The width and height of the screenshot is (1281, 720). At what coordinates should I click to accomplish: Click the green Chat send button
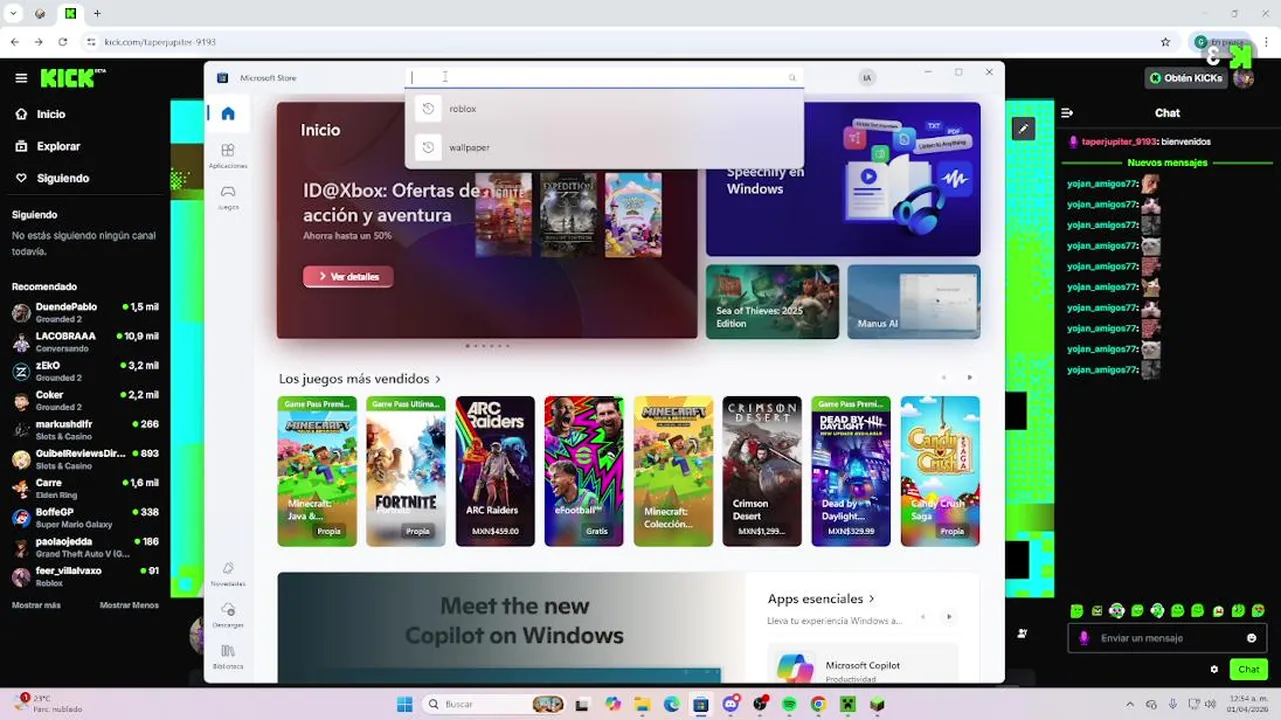1249,669
